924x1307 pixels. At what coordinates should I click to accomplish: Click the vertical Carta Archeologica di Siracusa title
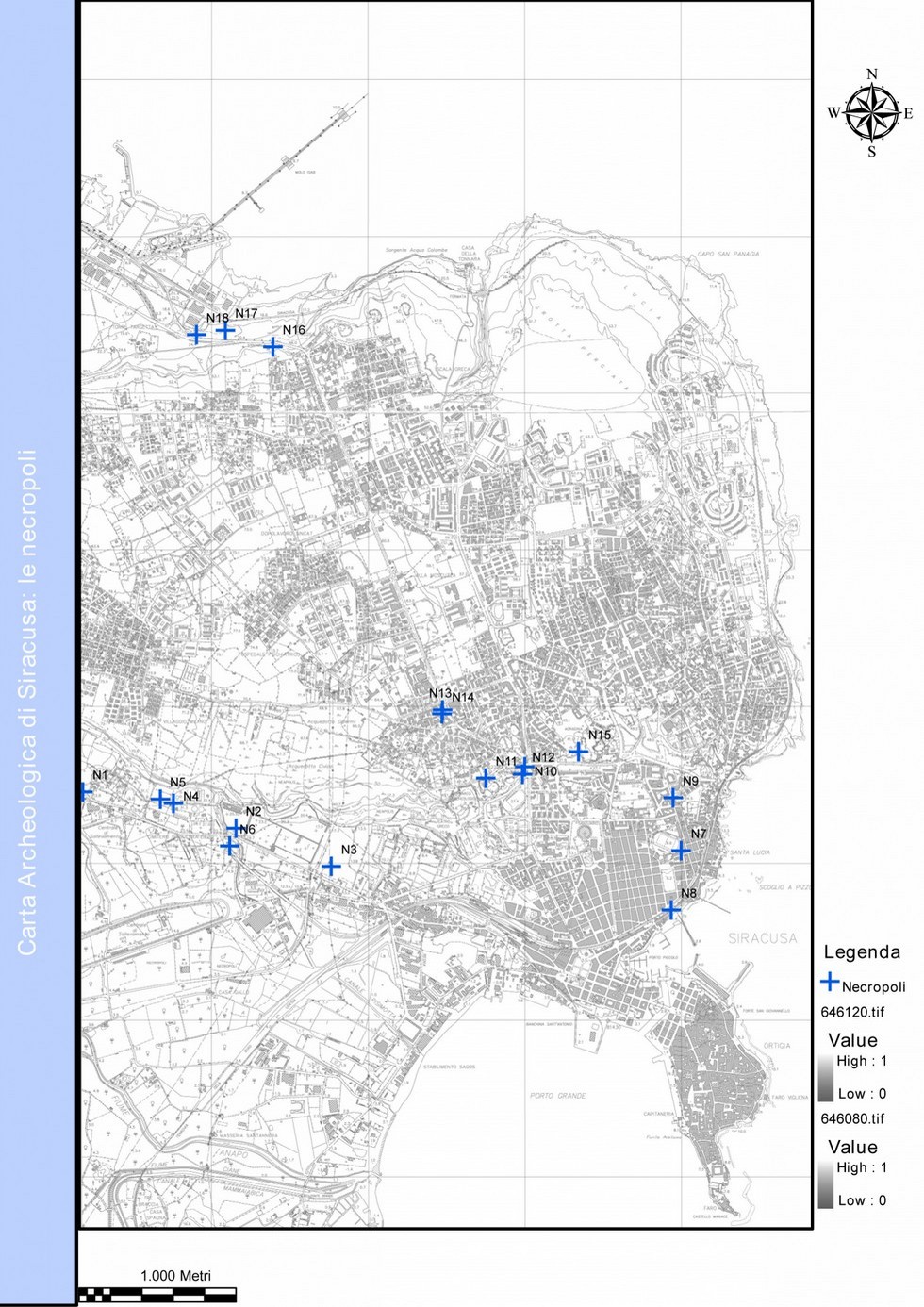27,702
